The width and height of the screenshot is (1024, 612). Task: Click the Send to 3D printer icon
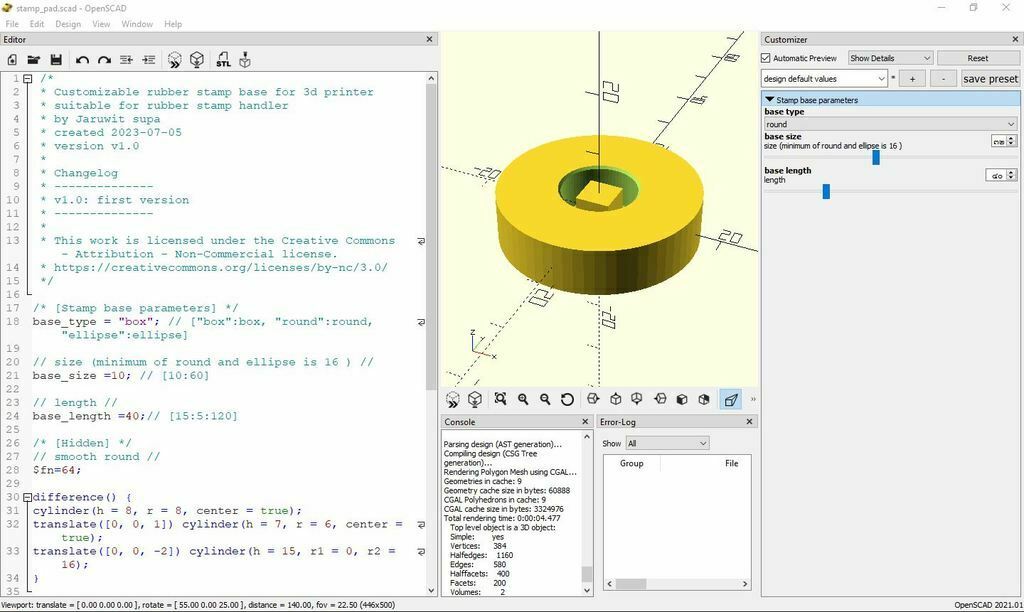point(245,60)
